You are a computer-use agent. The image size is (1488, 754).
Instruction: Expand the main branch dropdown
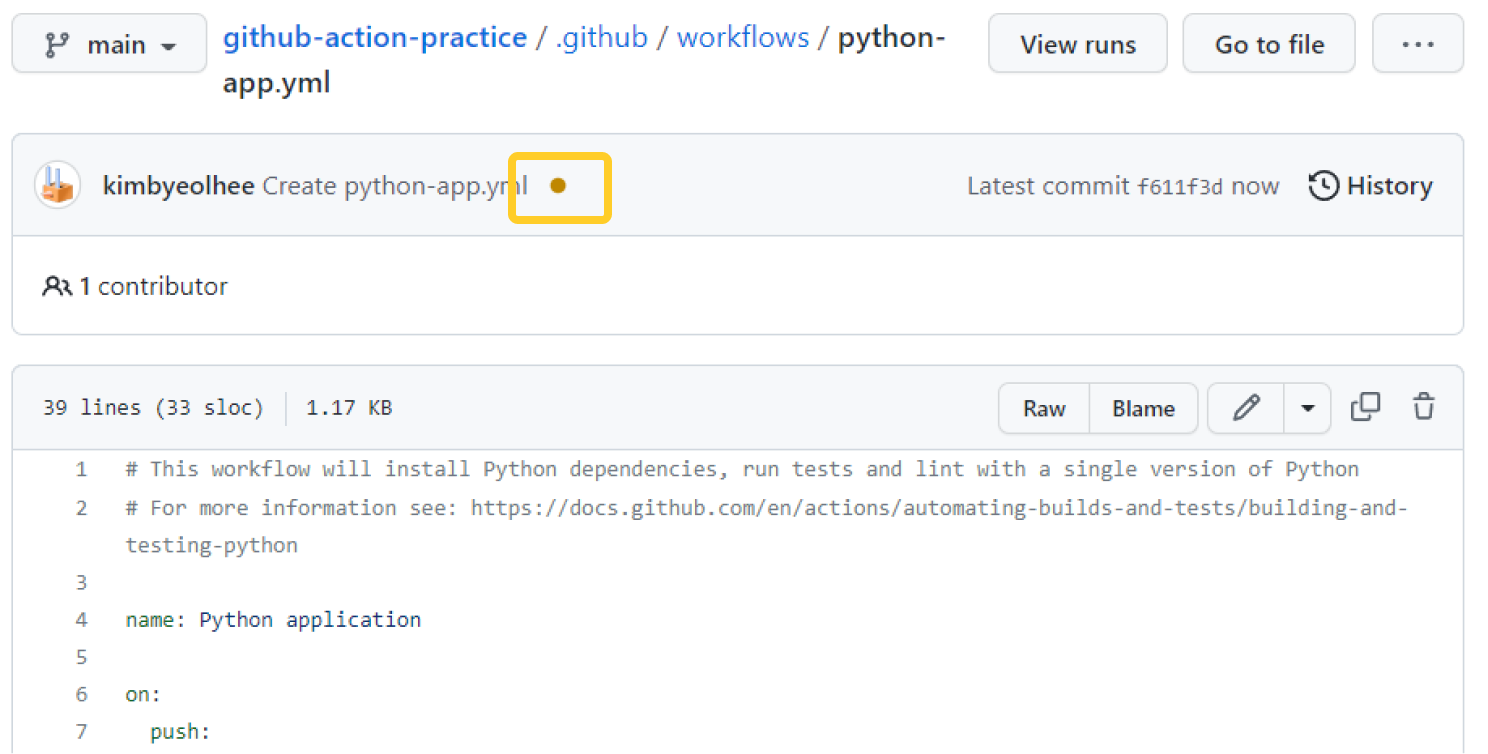tap(109, 45)
